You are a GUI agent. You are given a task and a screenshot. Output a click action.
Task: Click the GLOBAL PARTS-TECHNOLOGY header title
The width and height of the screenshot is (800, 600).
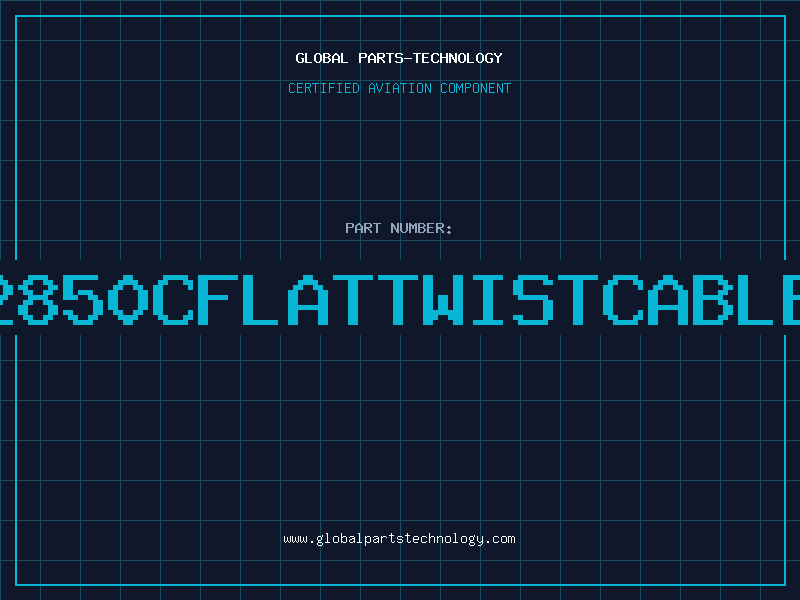pyautogui.click(x=399, y=58)
